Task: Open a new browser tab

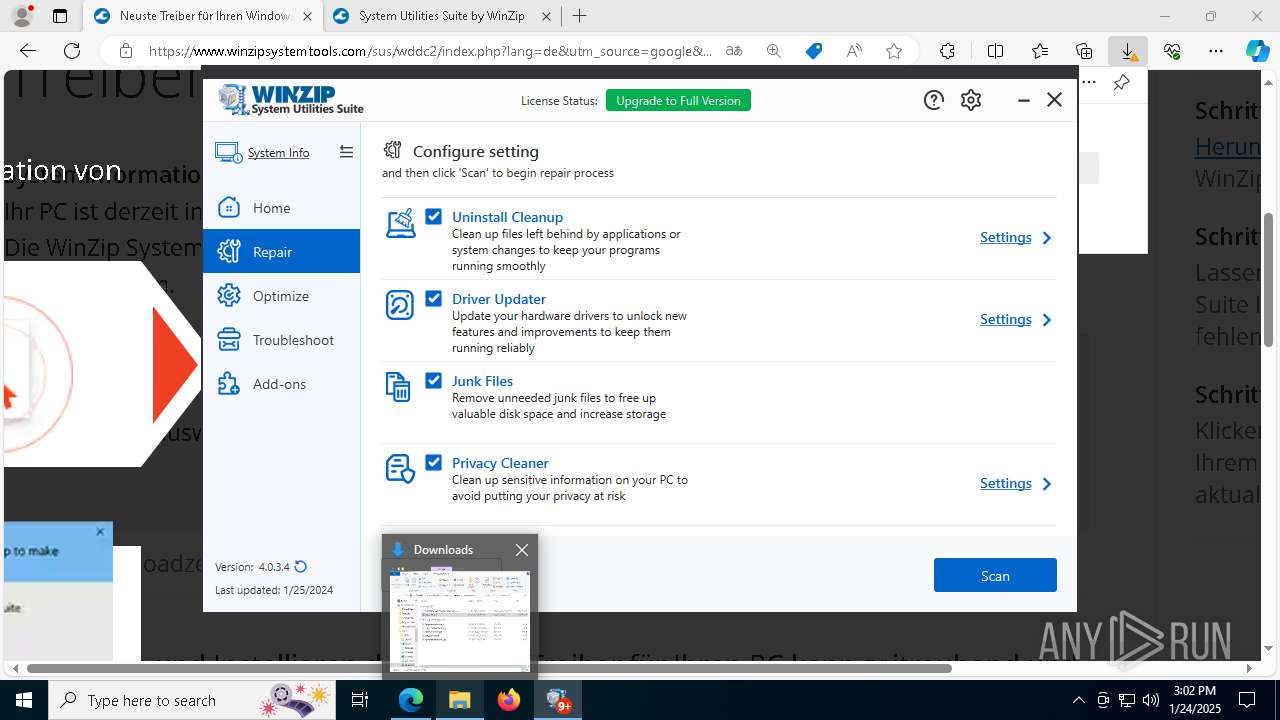Action: click(x=580, y=16)
